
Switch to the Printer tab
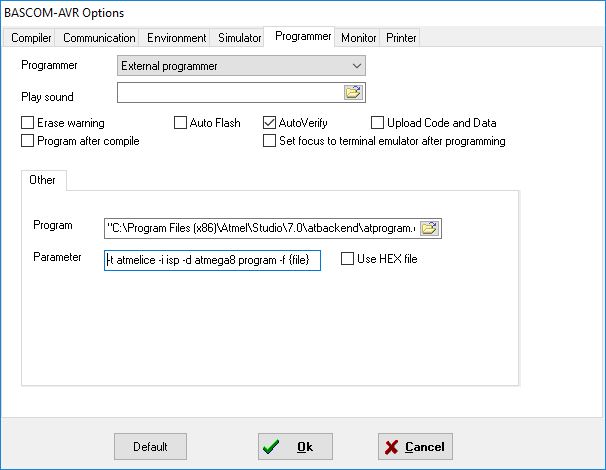coord(401,38)
